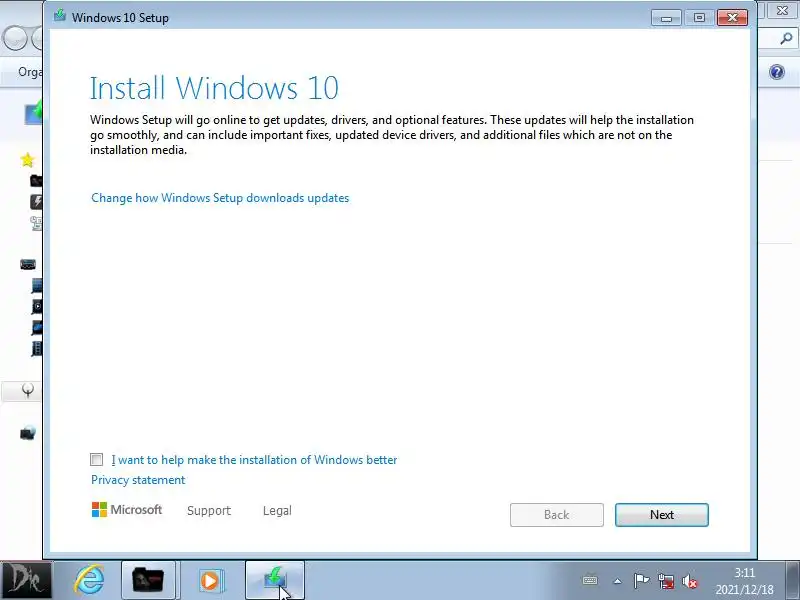Click the Explorer back navigation button
This screenshot has height=600, width=800.
point(15,38)
